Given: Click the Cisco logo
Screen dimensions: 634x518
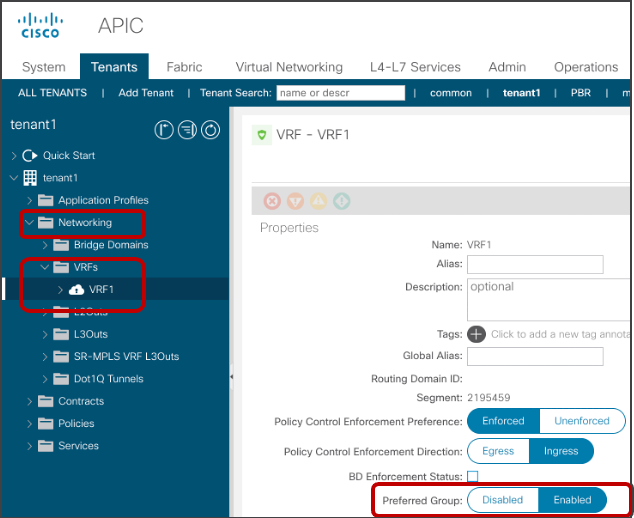Looking at the screenshot, I should pos(40,25).
